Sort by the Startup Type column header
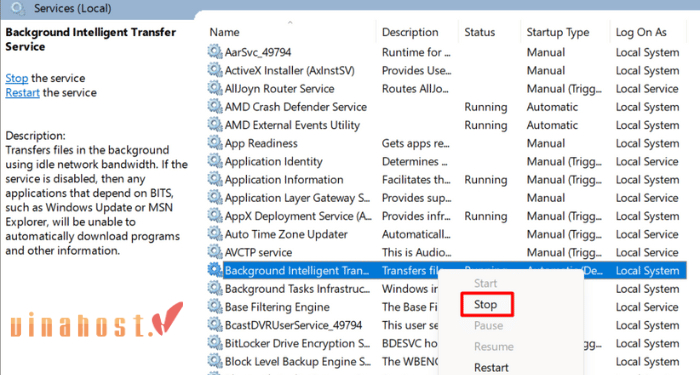Viewport: 700px width, 375px height. click(558, 32)
